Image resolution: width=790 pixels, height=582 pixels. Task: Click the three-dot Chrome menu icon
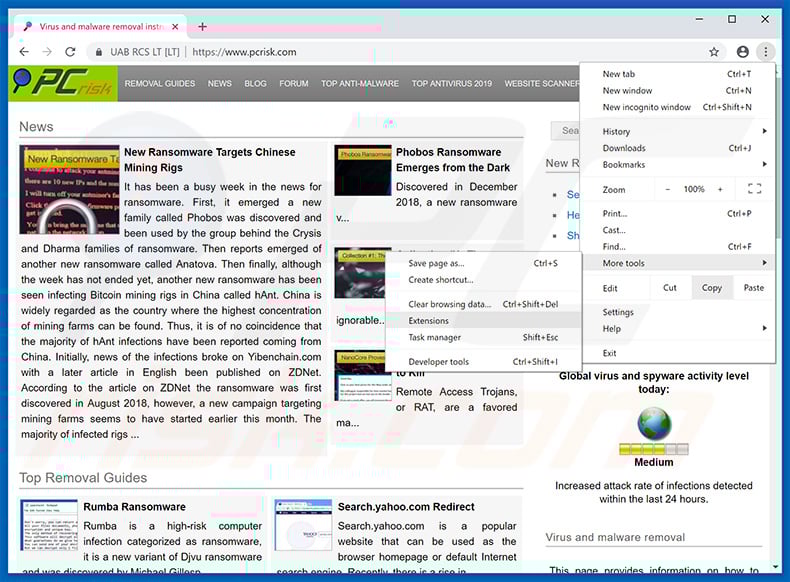point(766,51)
